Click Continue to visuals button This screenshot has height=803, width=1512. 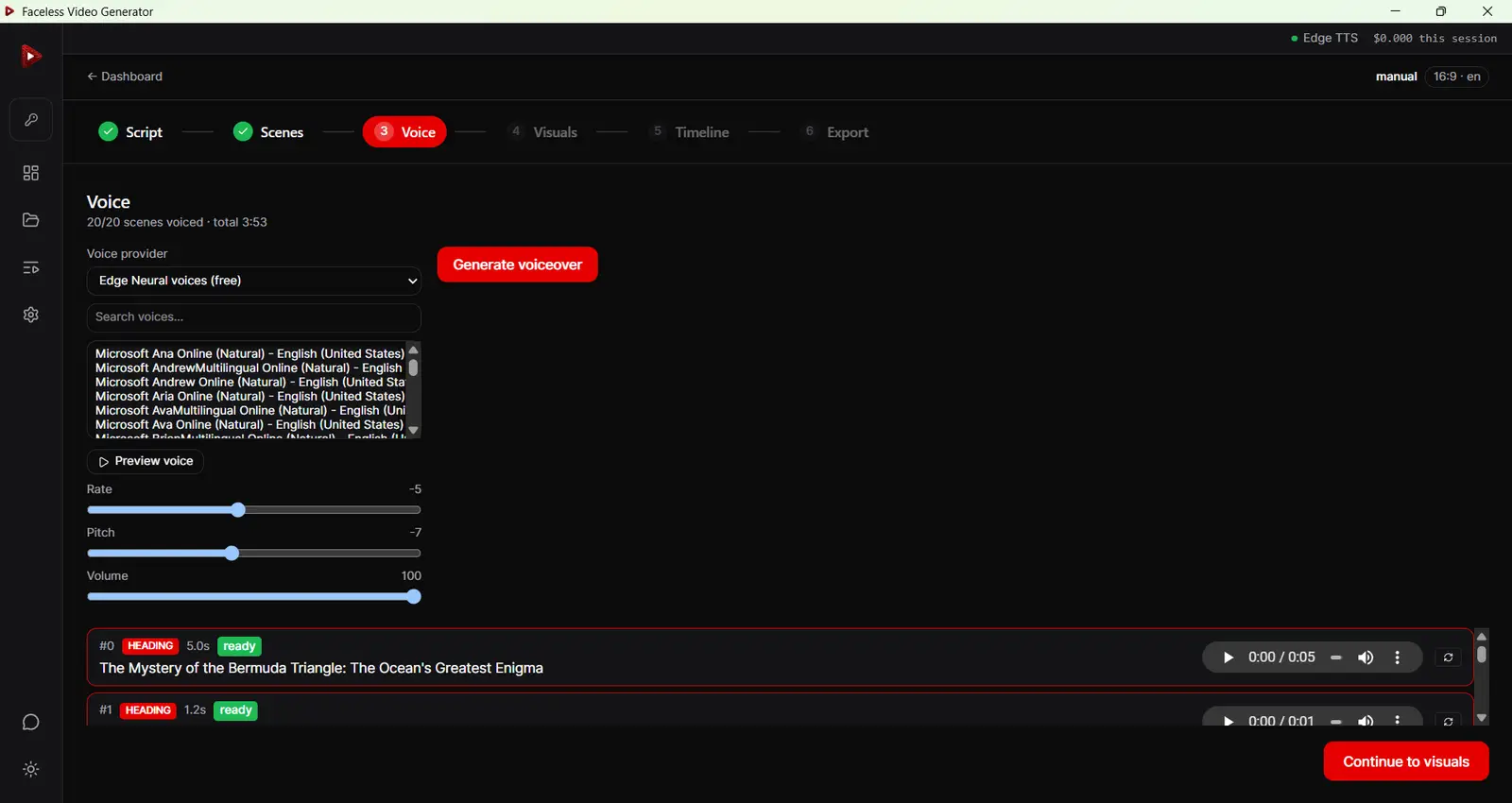pos(1406,761)
